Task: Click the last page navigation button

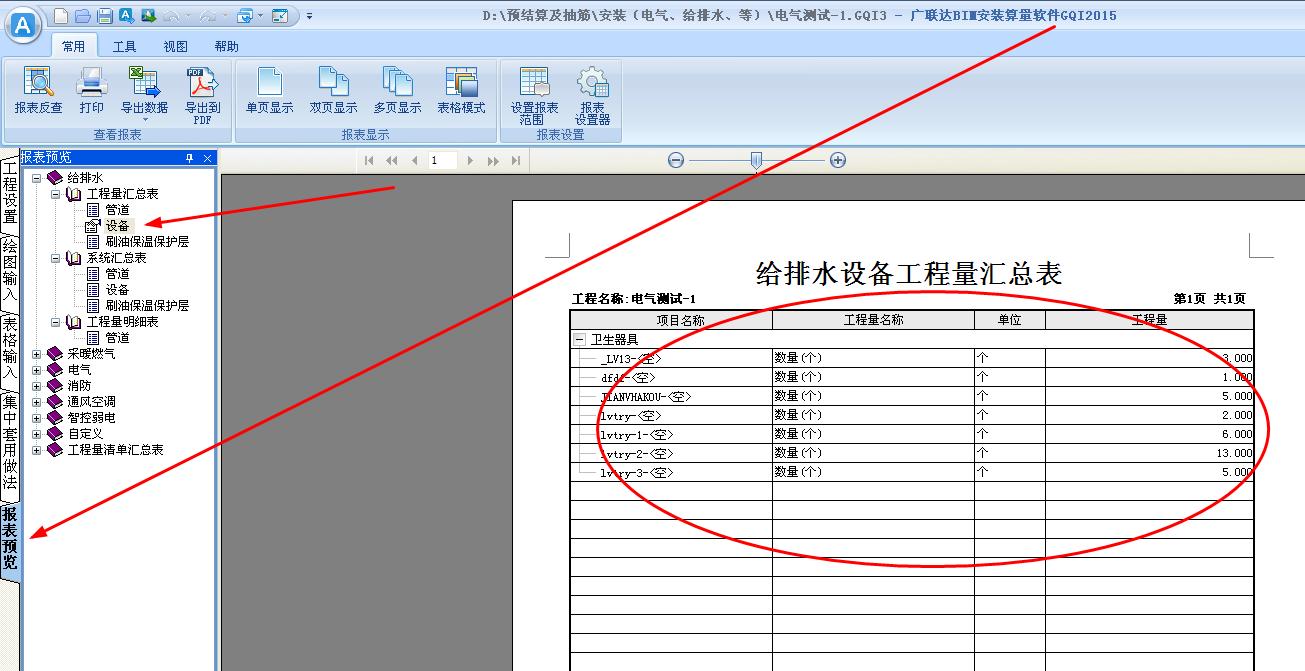Action: click(x=515, y=159)
